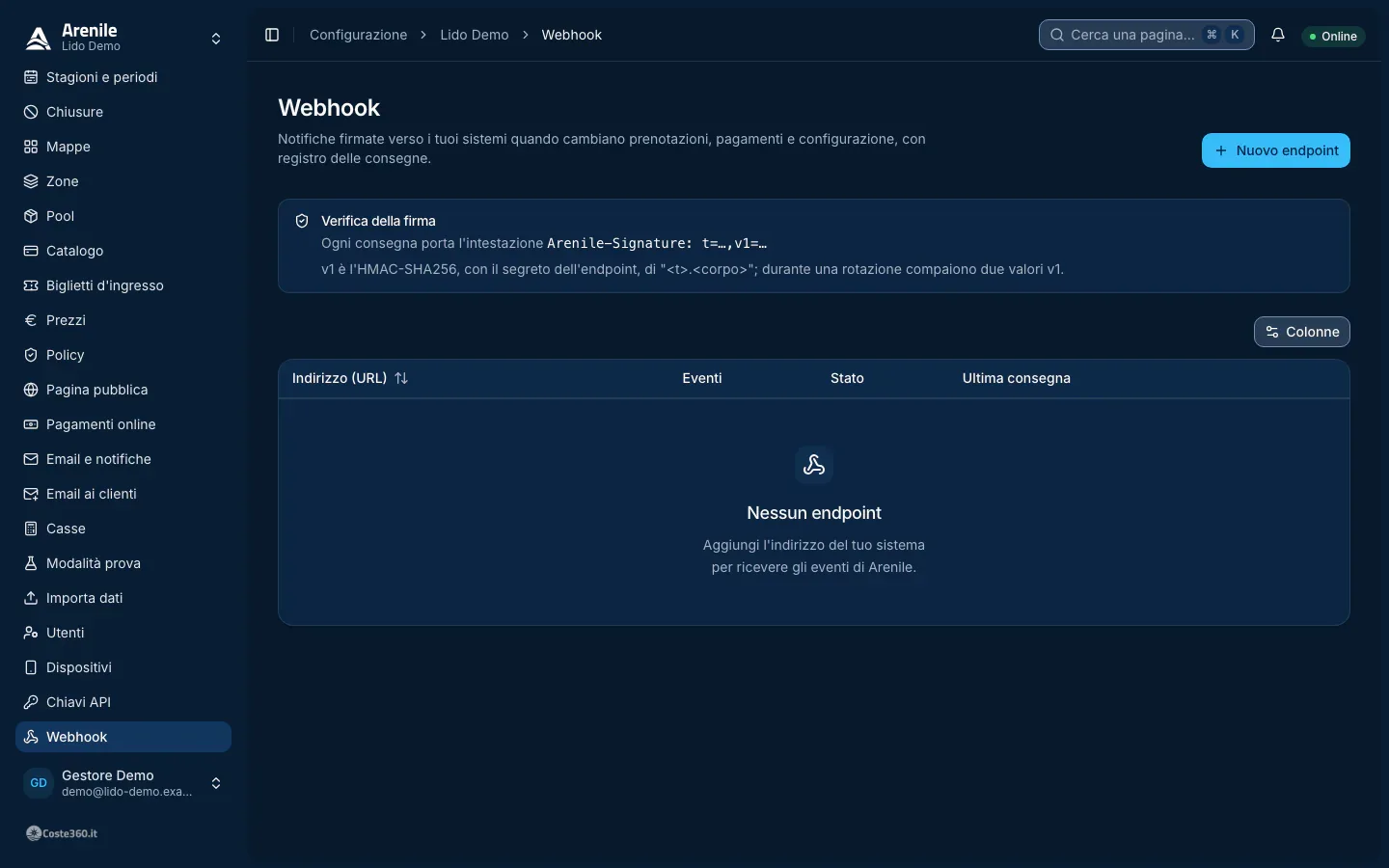Navigate to Configurazione breadcrumb

pyautogui.click(x=359, y=35)
